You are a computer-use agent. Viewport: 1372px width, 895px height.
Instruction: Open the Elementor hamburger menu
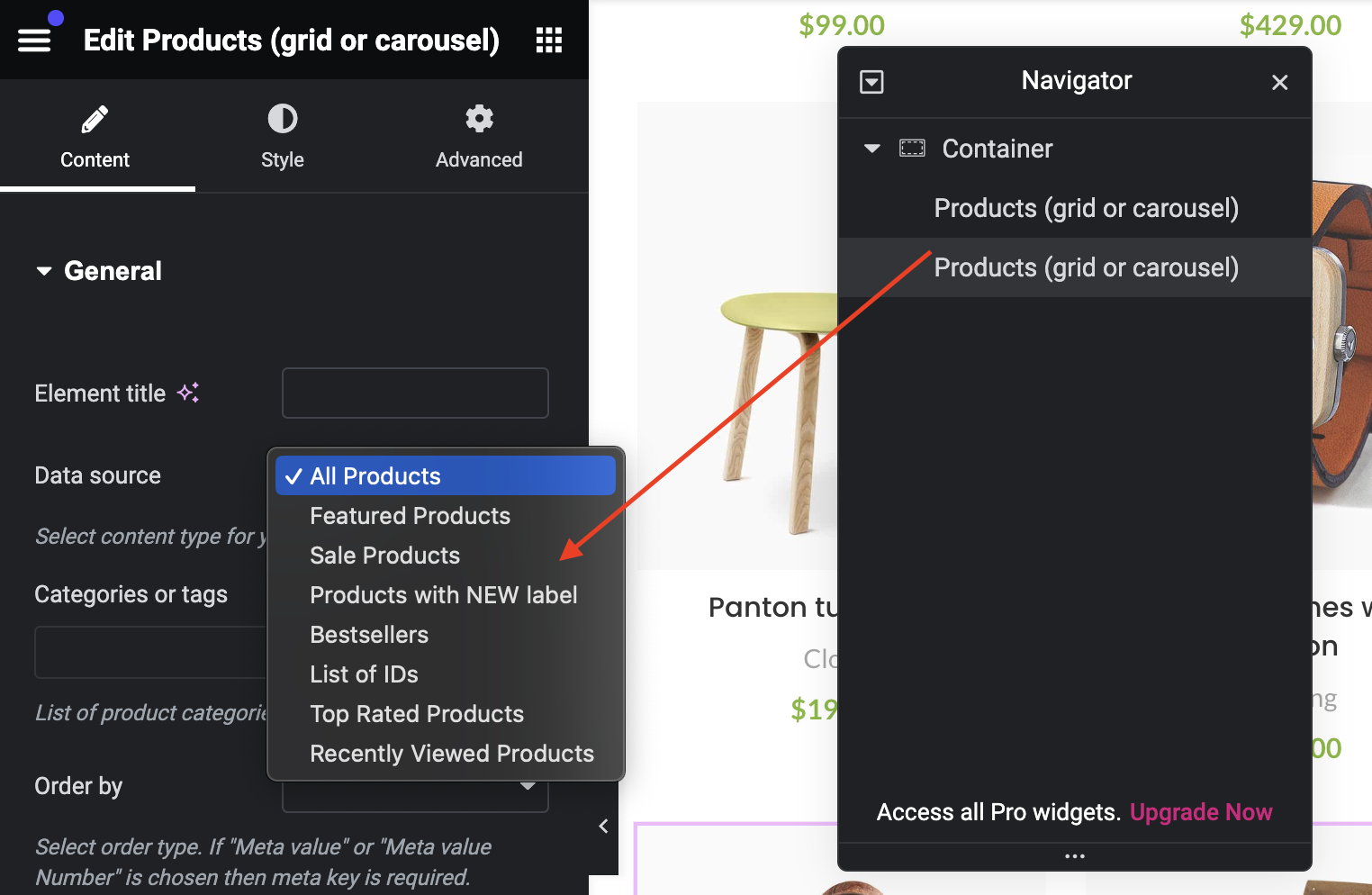click(x=34, y=40)
